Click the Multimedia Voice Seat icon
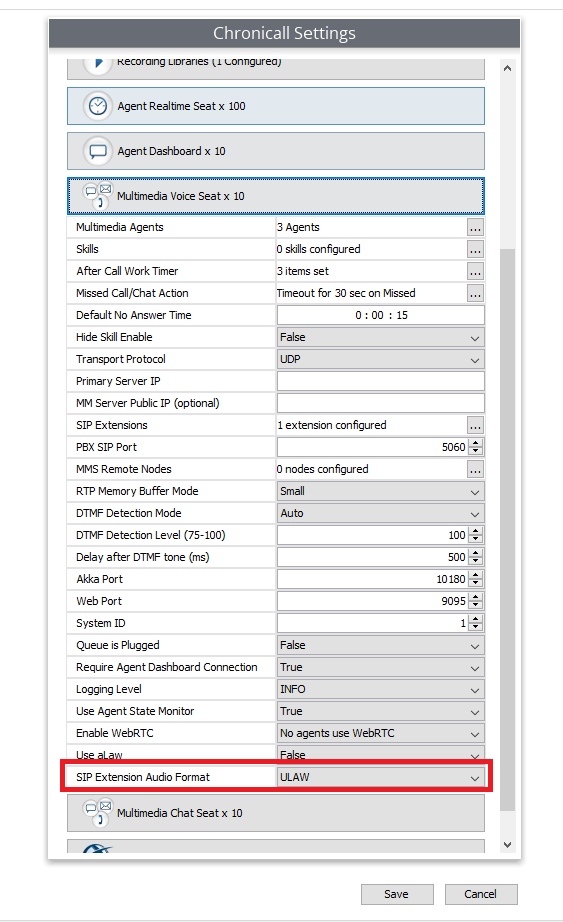The image size is (563, 922). [x=98, y=196]
